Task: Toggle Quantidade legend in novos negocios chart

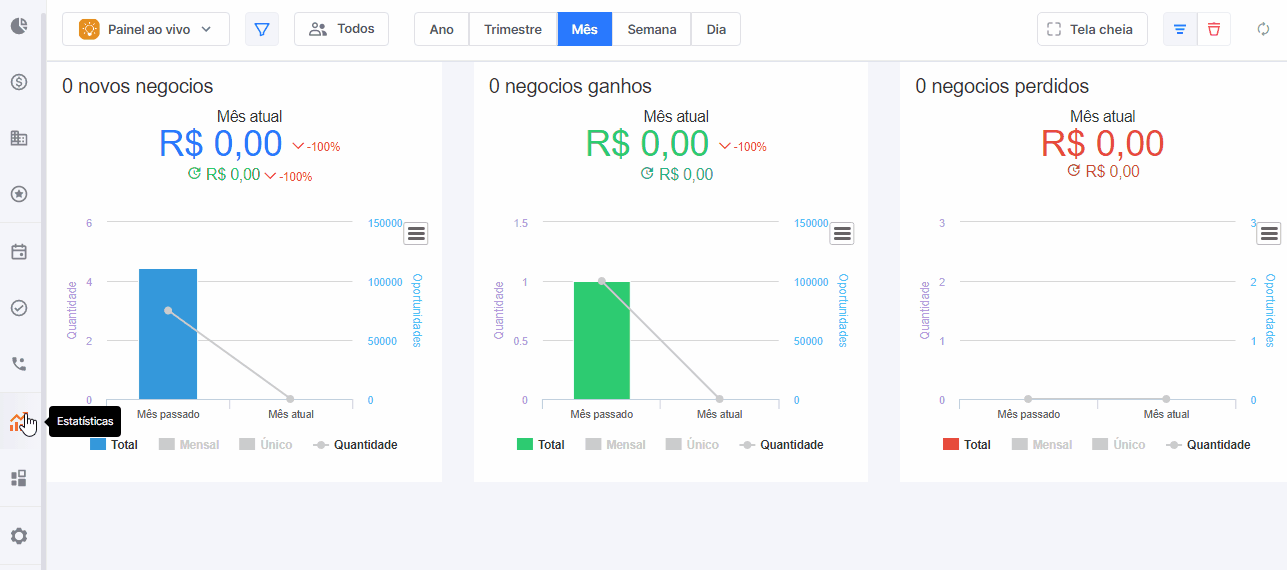Action: (354, 444)
